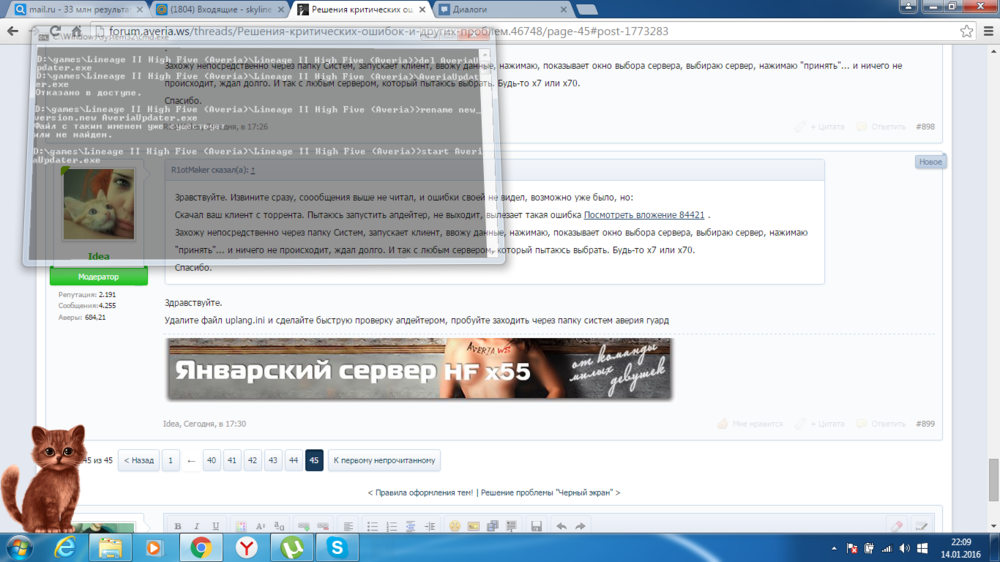
Task: Go to page 44 of the thread
Action: coord(293,460)
